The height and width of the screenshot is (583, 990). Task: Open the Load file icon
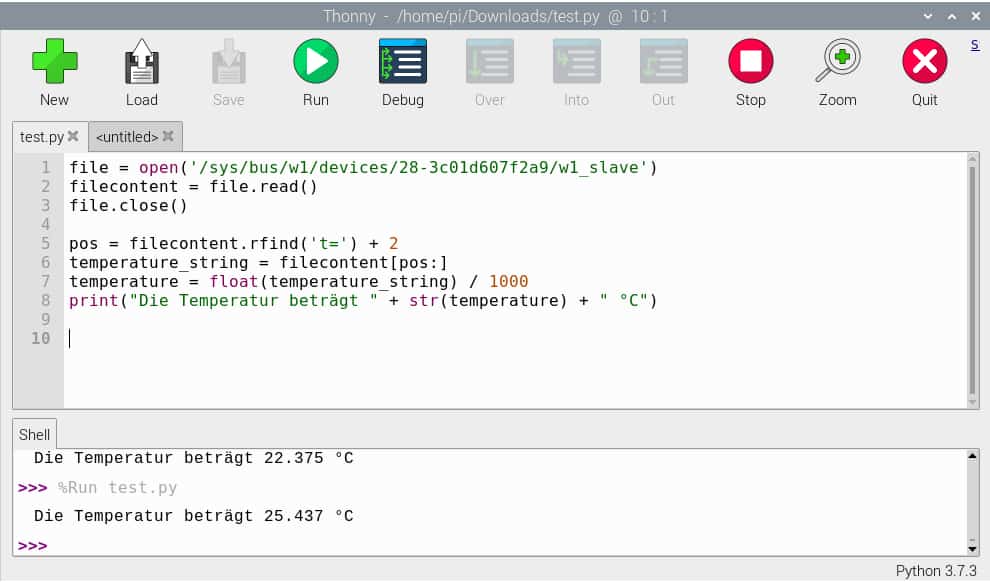click(x=141, y=61)
